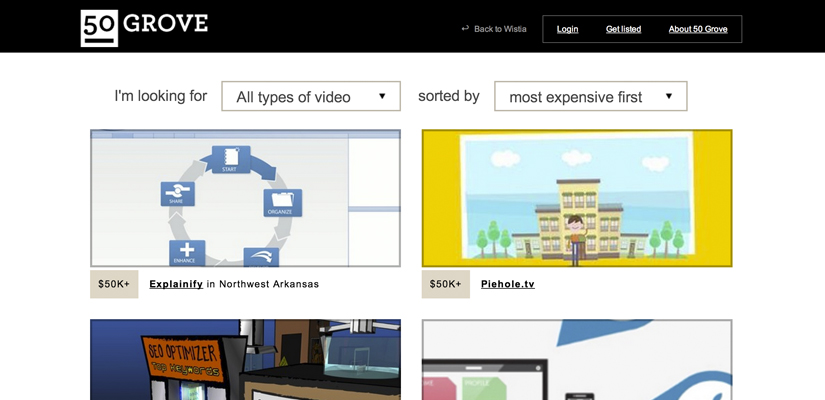Open the most expensive first sort dropdown
The image size is (825, 400).
591,96
